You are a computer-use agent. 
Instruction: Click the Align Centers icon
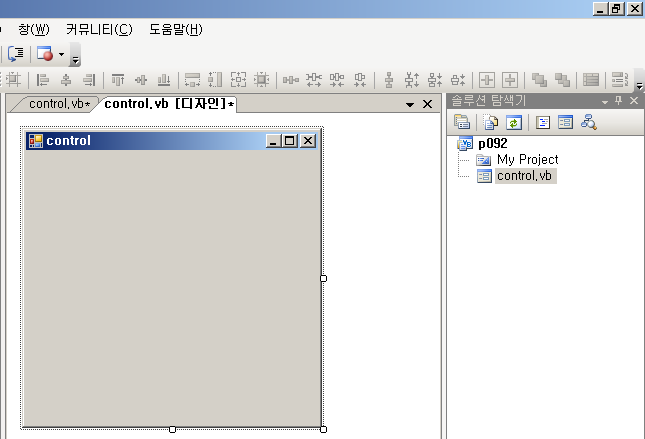pos(66,79)
